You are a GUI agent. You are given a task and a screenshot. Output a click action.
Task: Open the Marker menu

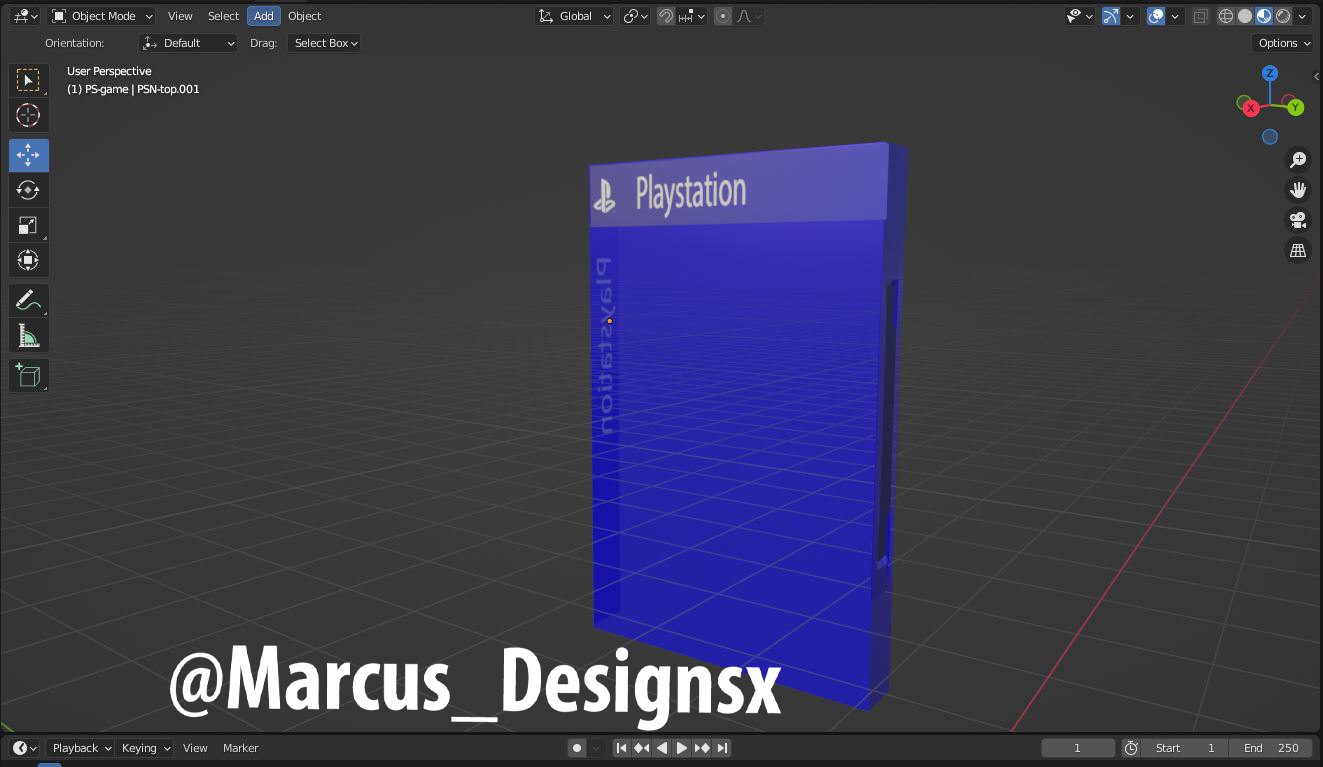click(x=241, y=748)
